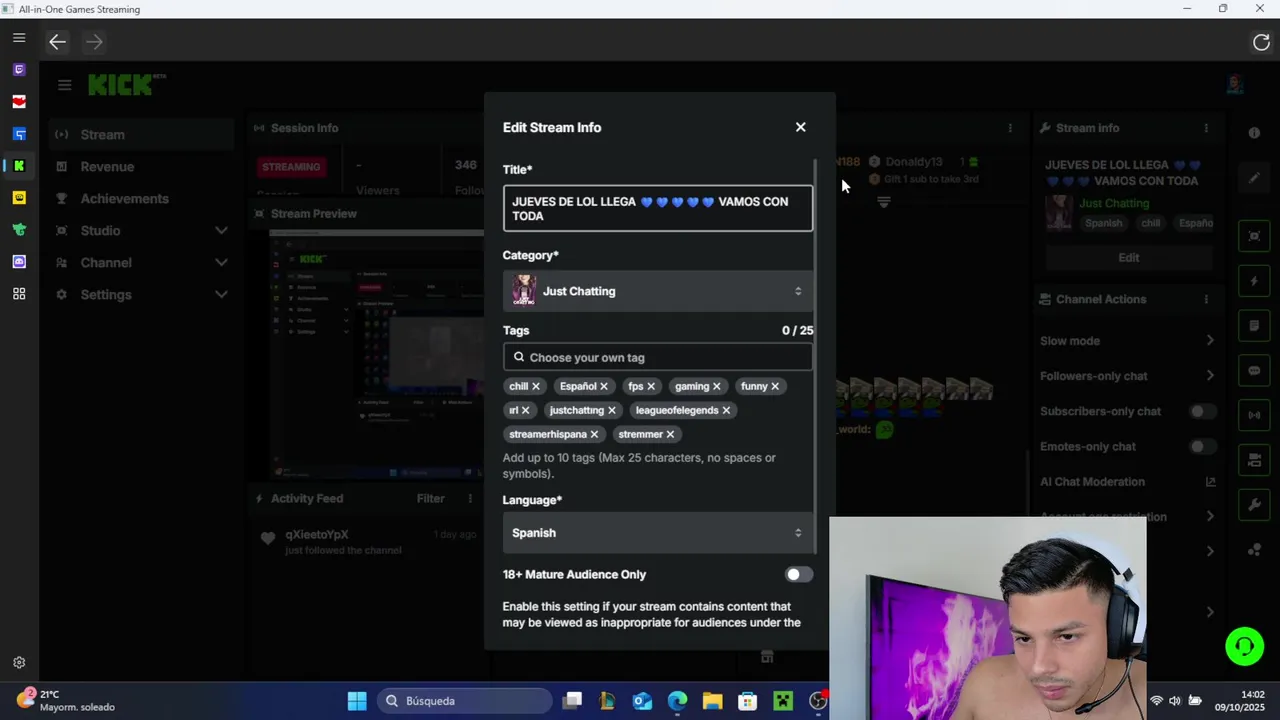Remove the justchatting tag

(612, 410)
